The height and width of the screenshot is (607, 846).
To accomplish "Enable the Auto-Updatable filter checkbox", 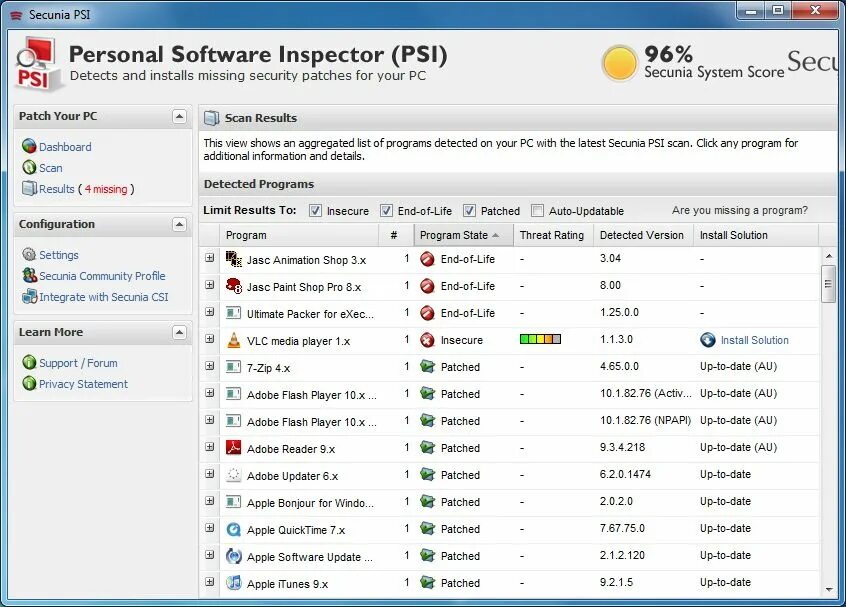I will tap(537, 210).
